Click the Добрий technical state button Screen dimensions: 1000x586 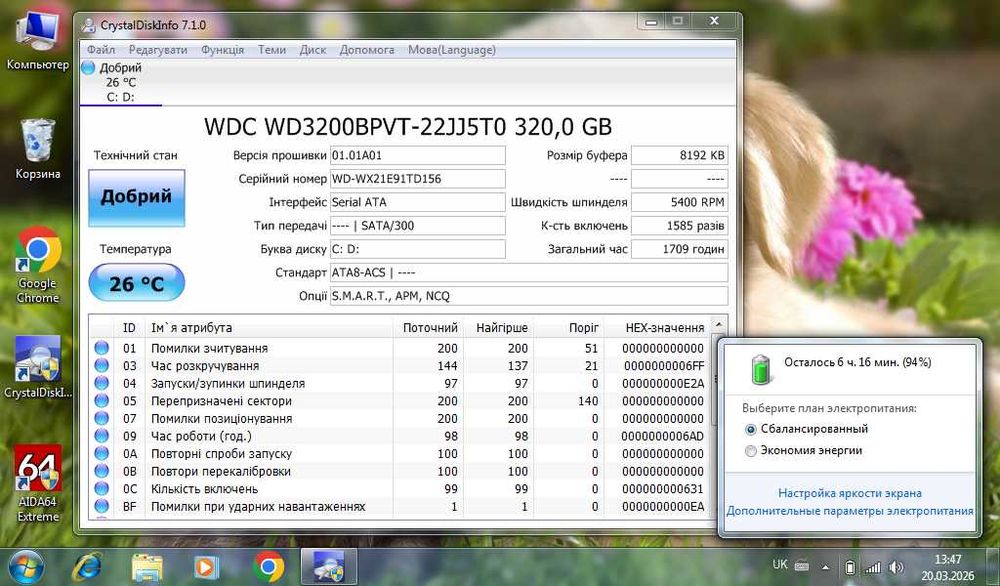click(136, 198)
